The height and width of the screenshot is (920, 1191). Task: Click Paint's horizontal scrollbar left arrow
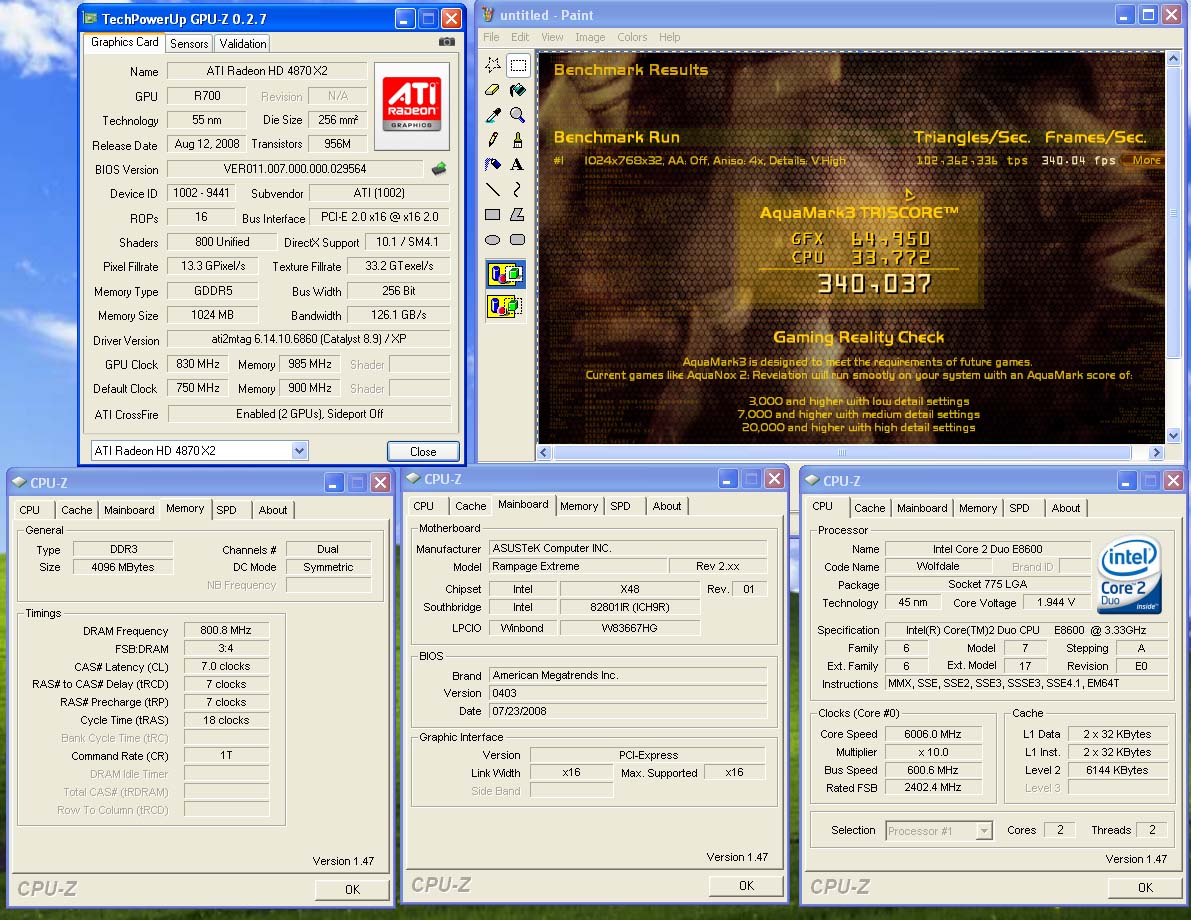point(544,453)
